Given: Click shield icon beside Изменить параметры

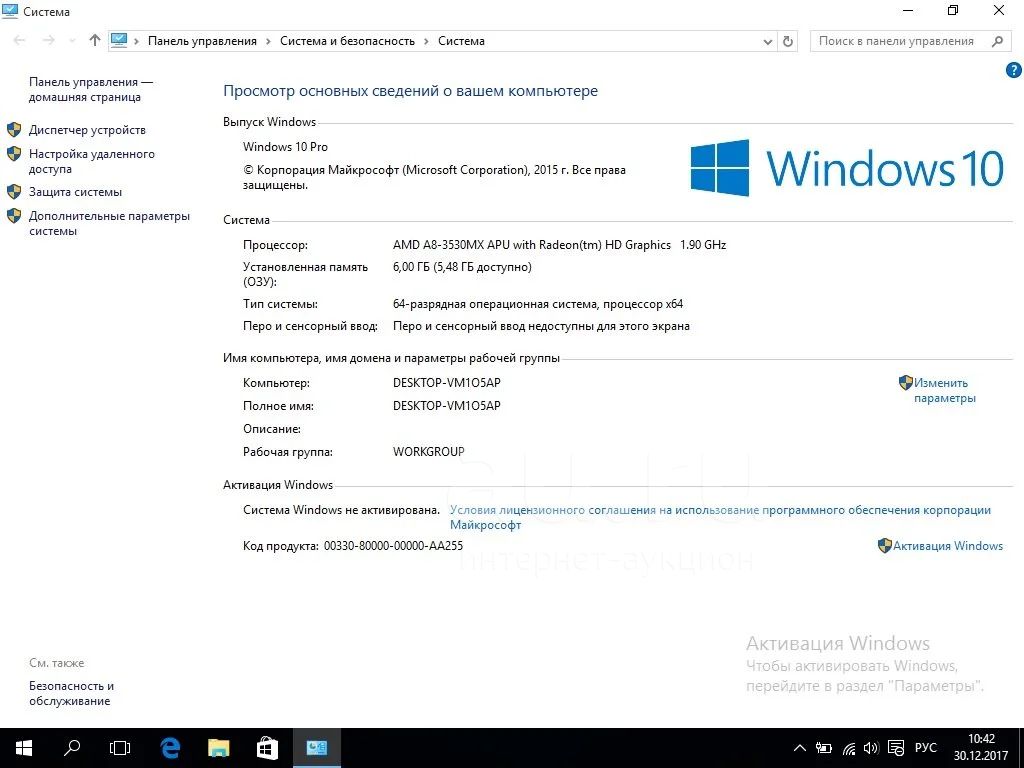Looking at the screenshot, I should coord(905,383).
